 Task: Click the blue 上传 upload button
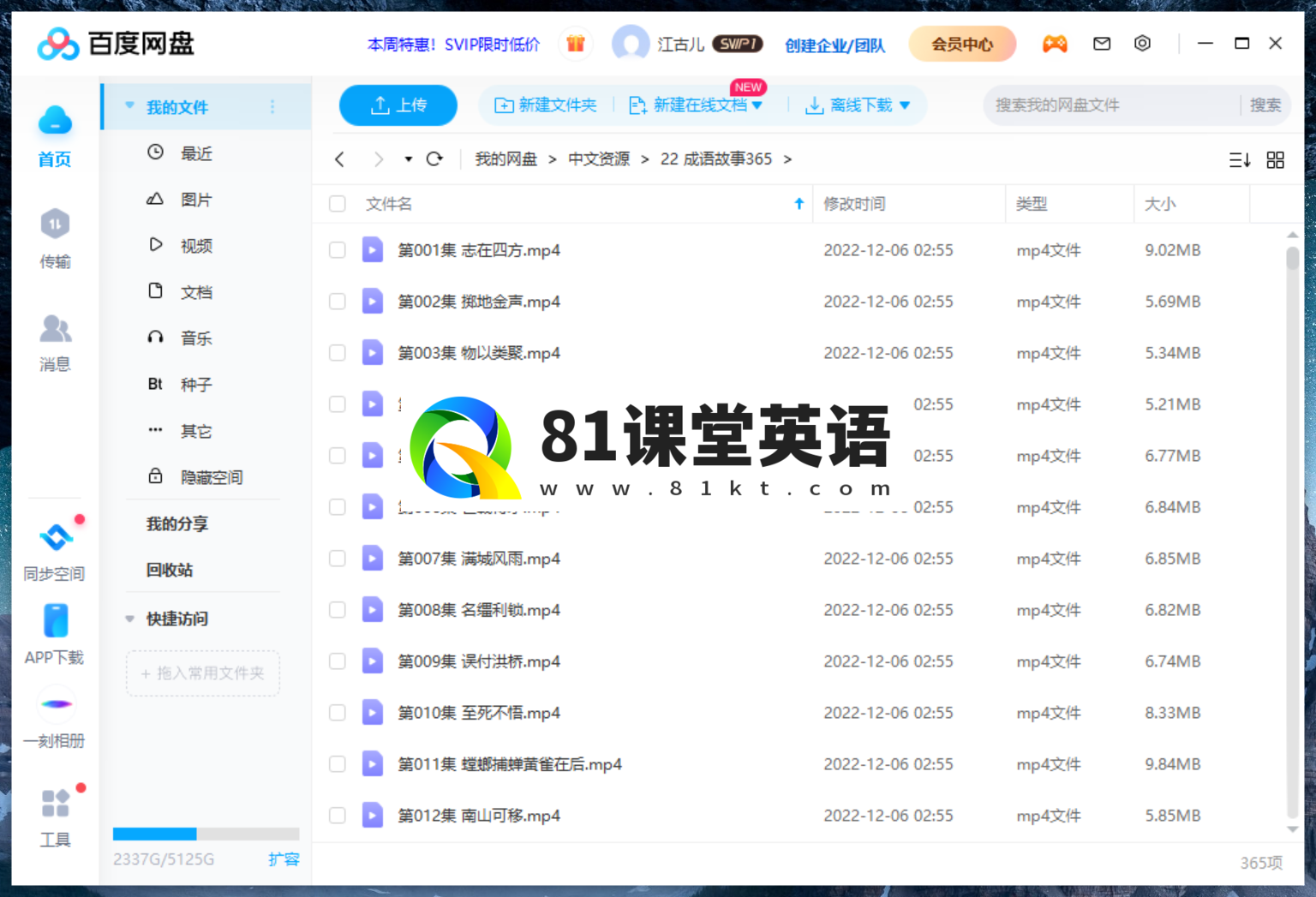pyautogui.click(x=398, y=105)
